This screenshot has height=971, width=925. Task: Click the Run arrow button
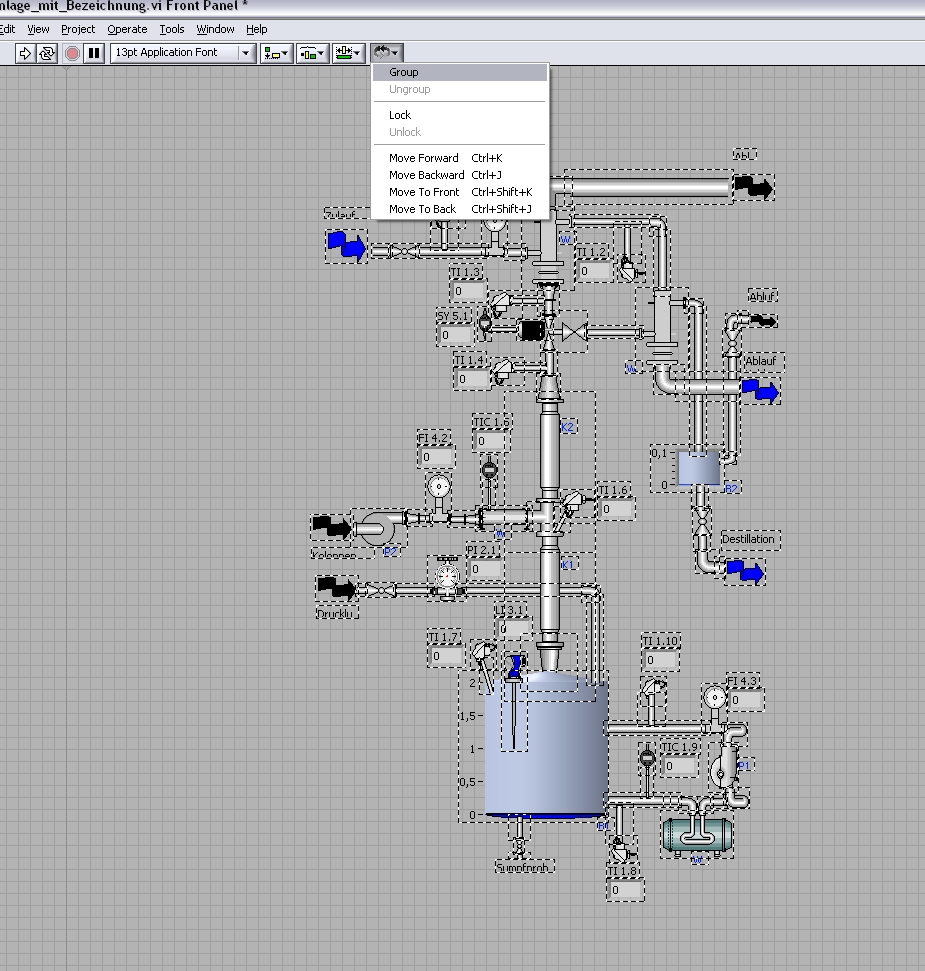(26, 53)
